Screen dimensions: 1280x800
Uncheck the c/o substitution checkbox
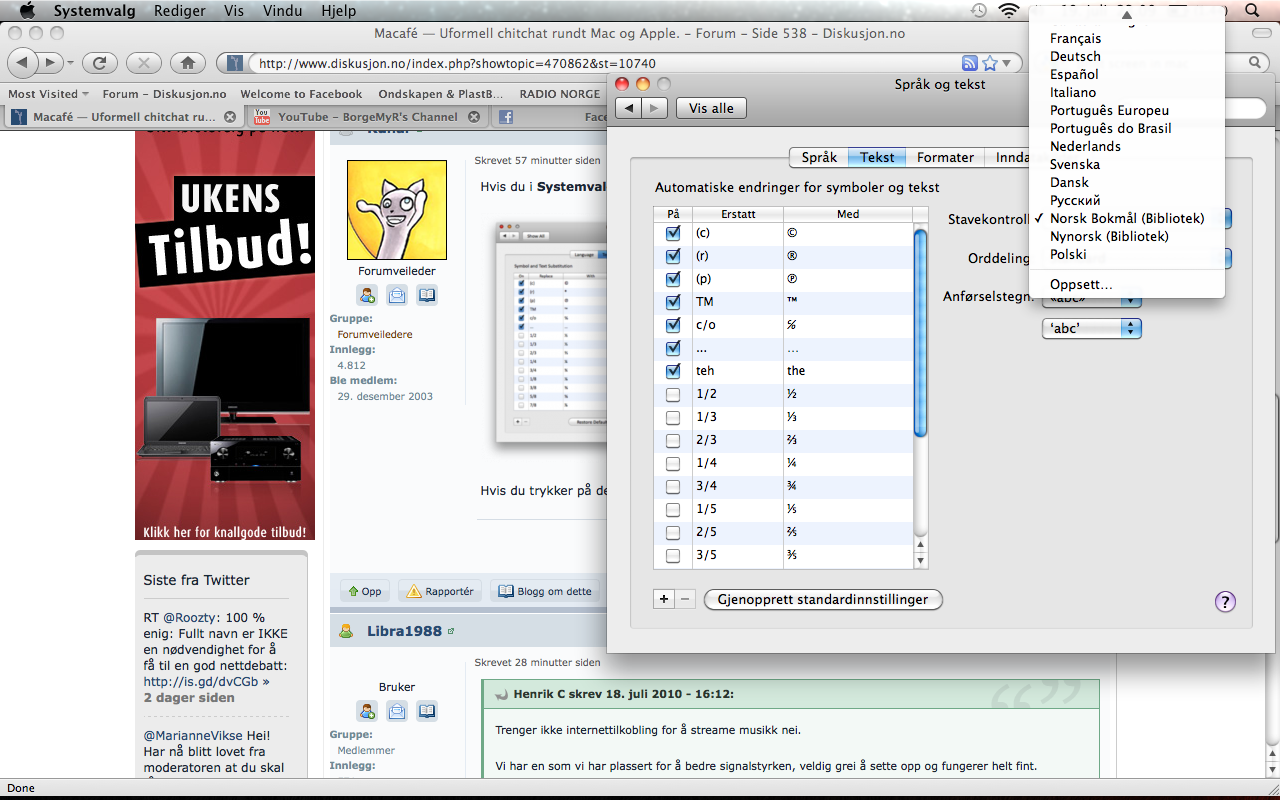pyautogui.click(x=673, y=325)
